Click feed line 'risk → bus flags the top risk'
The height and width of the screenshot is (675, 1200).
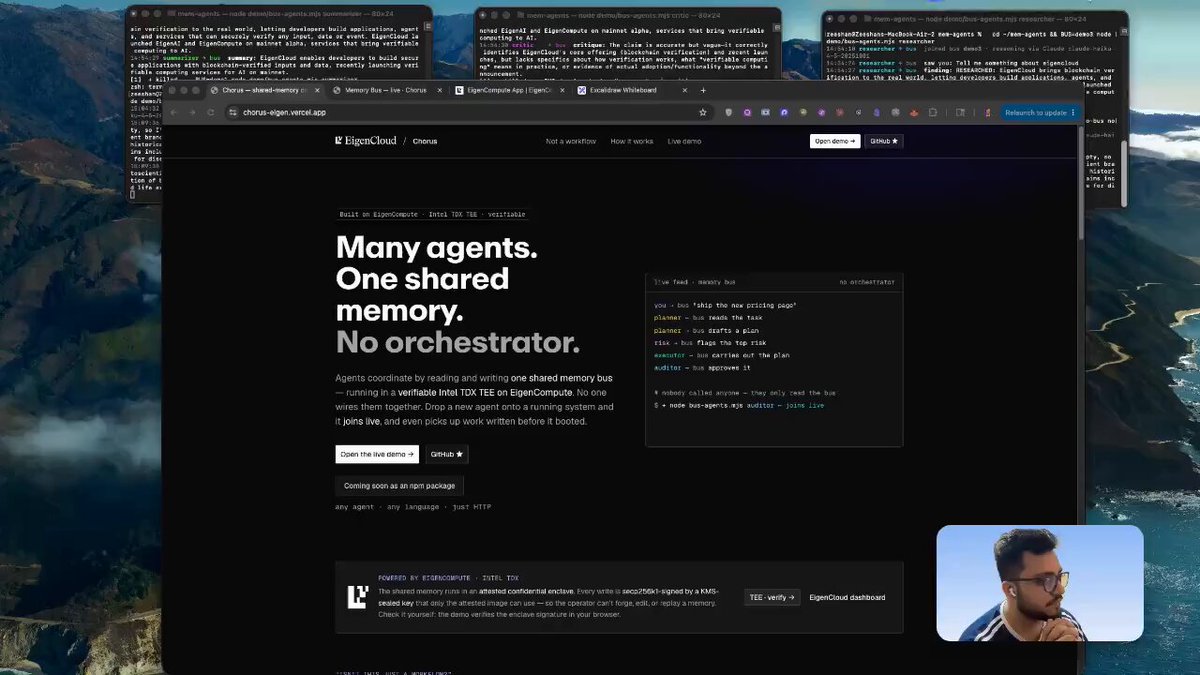(709, 343)
